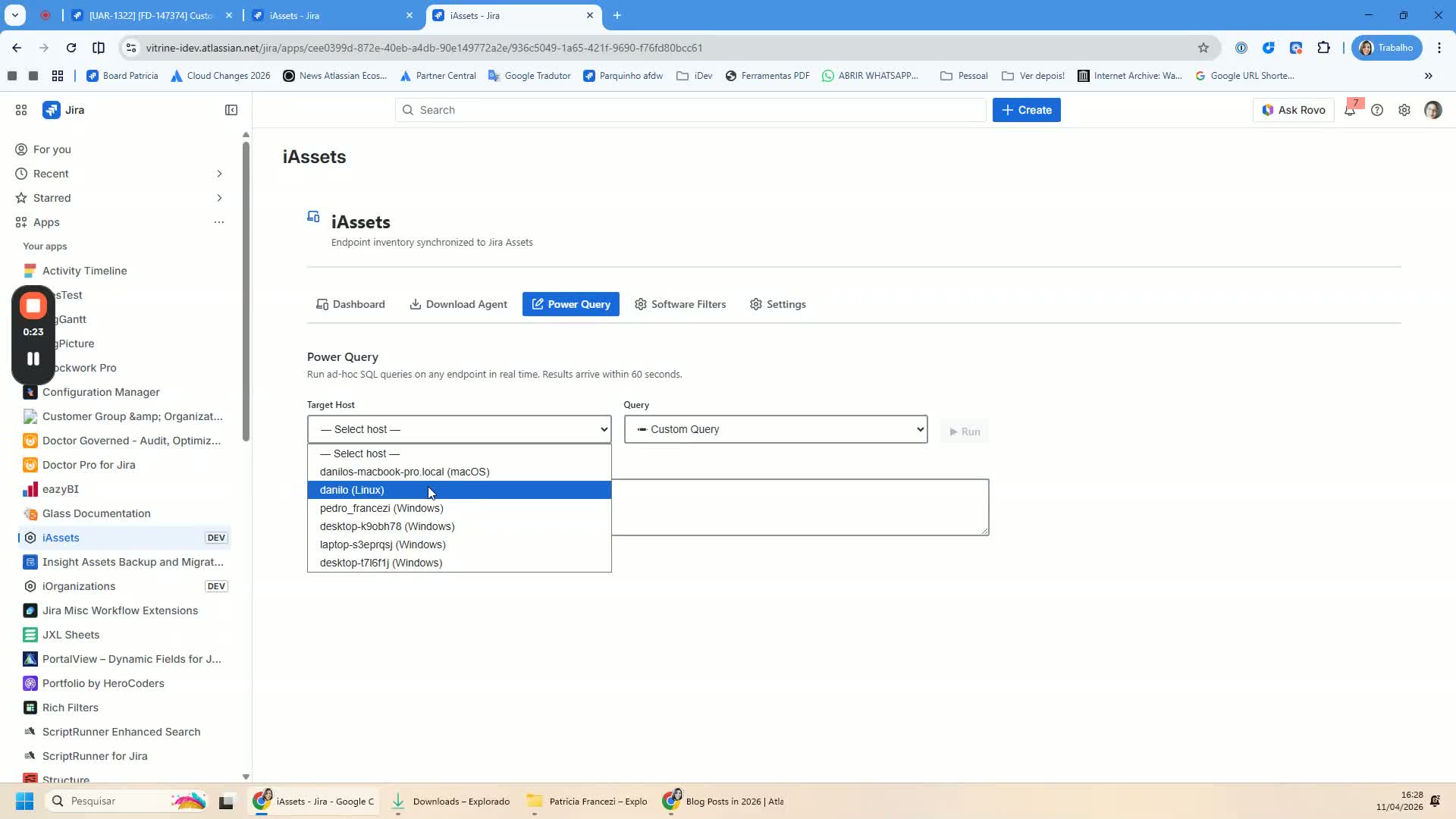
Task: Open the Board Patricia bookmark
Action: coord(122,76)
